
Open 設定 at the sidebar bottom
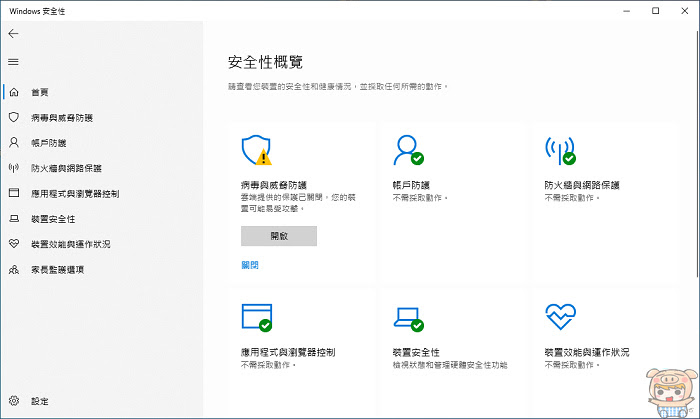tap(40, 401)
